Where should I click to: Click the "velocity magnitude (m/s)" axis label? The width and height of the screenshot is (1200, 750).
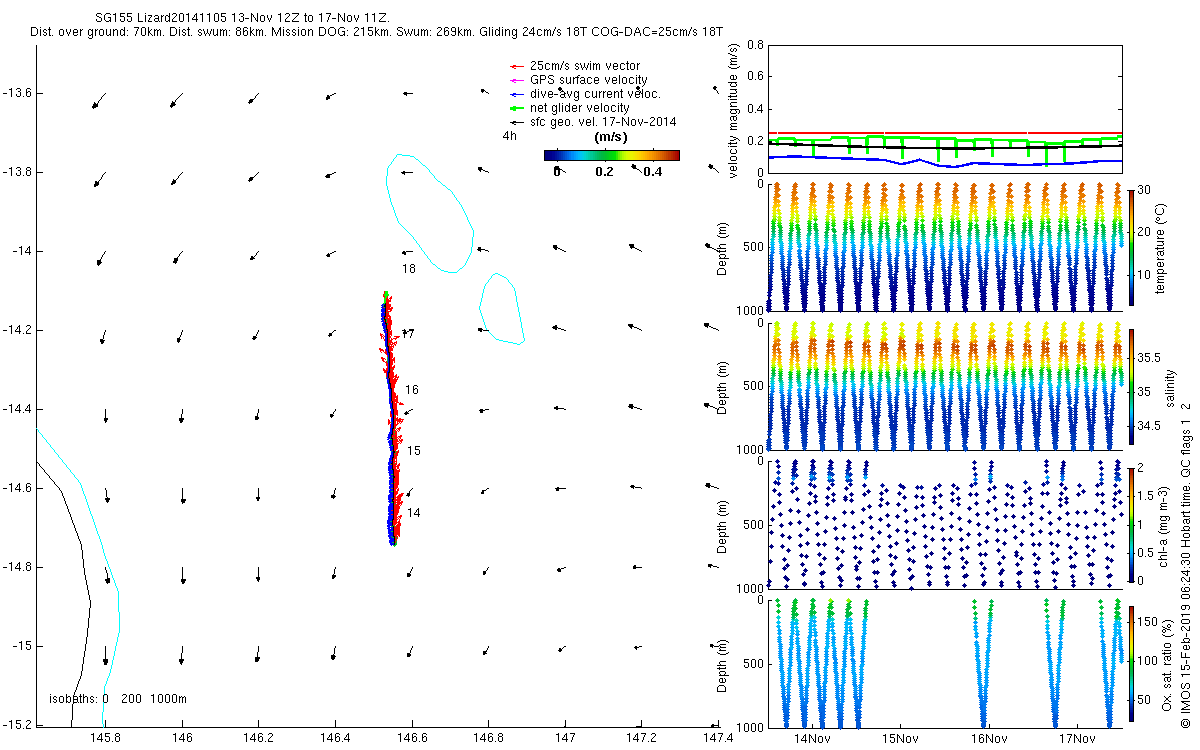[x=735, y=109]
